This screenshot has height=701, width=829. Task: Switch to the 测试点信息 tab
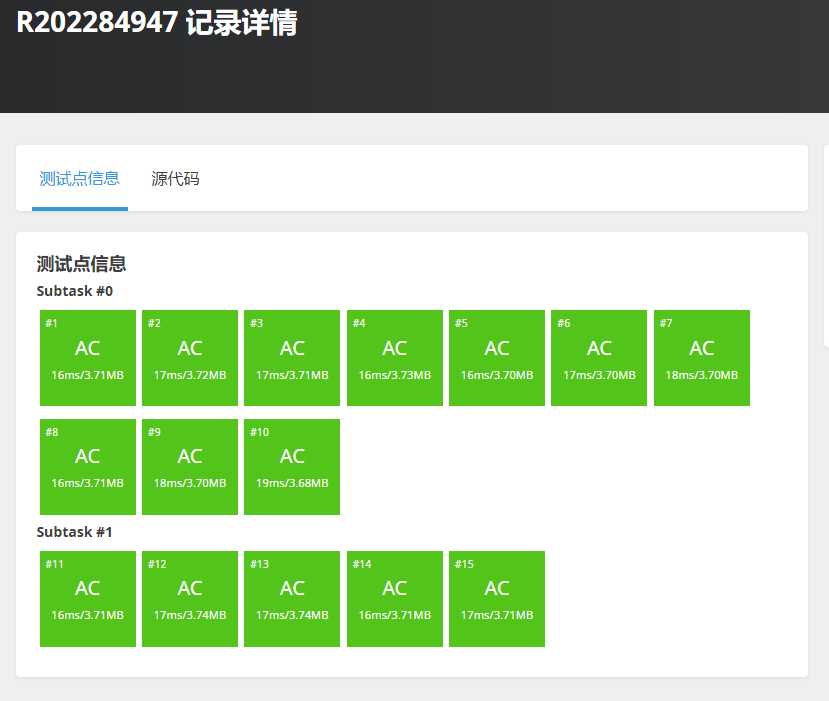coord(80,179)
